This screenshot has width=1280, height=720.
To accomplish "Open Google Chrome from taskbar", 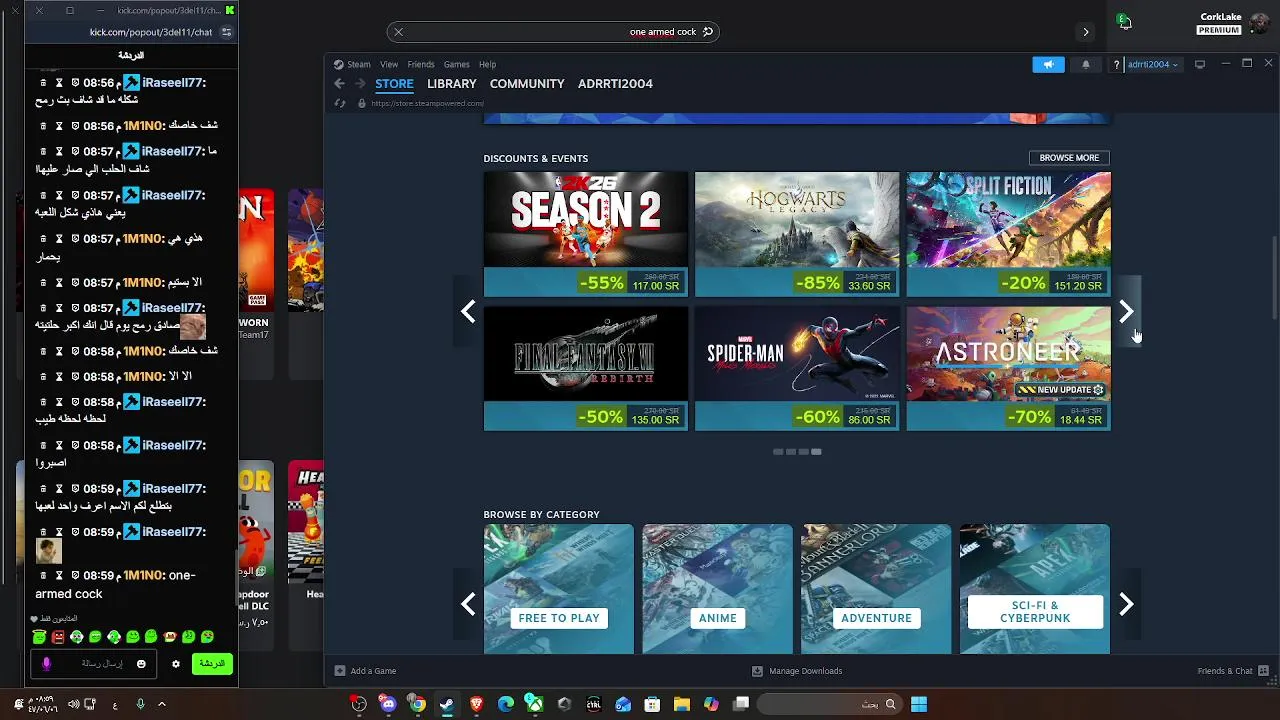I will pyautogui.click(x=418, y=704).
